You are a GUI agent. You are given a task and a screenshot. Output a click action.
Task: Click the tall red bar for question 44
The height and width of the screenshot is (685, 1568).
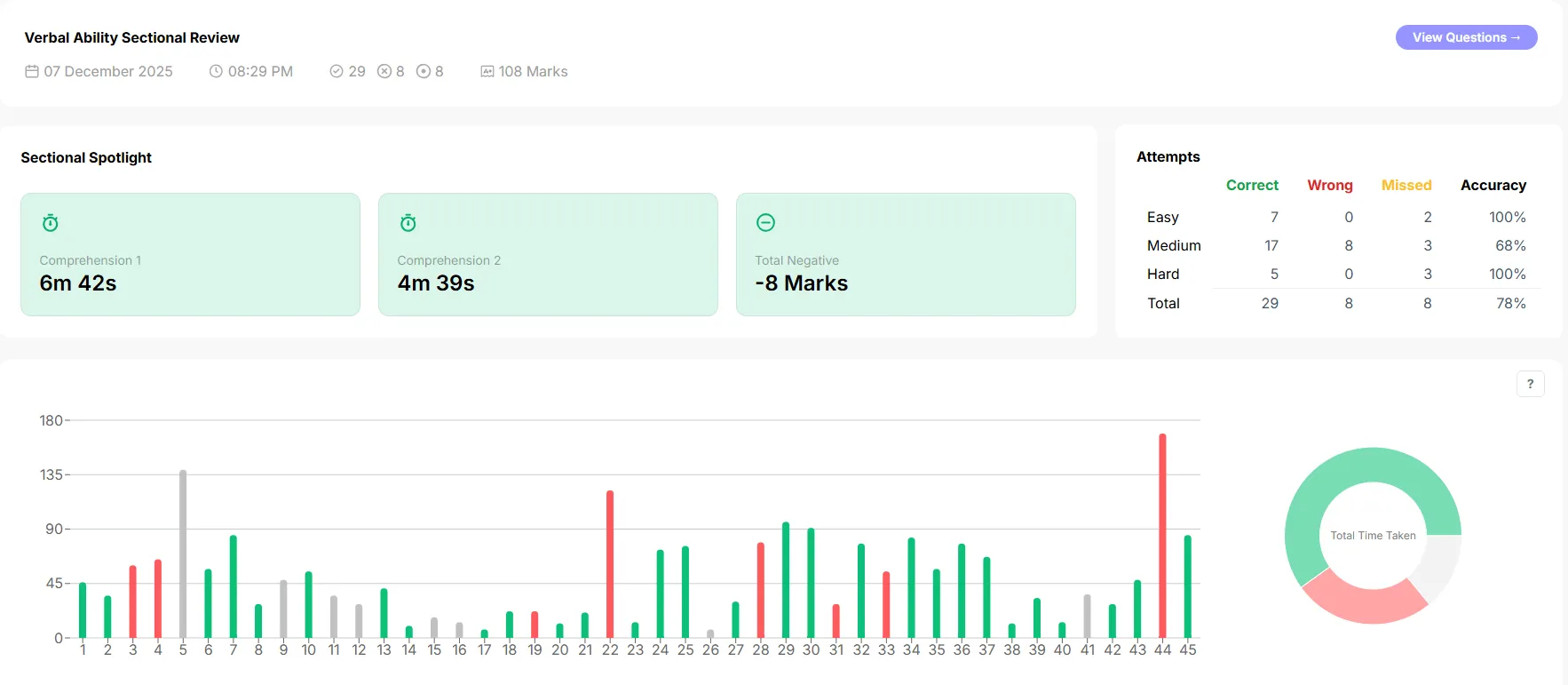1162,536
